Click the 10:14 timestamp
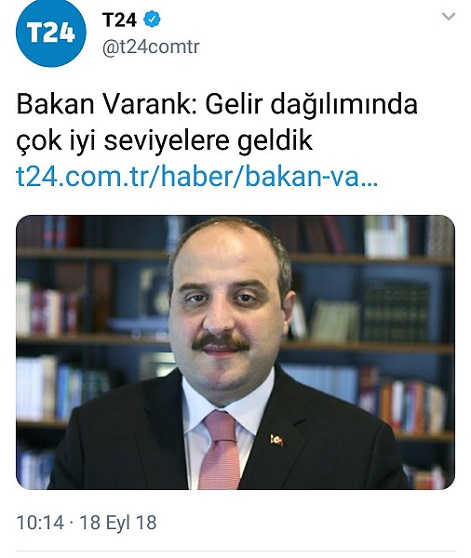The image size is (471, 558). [40, 522]
